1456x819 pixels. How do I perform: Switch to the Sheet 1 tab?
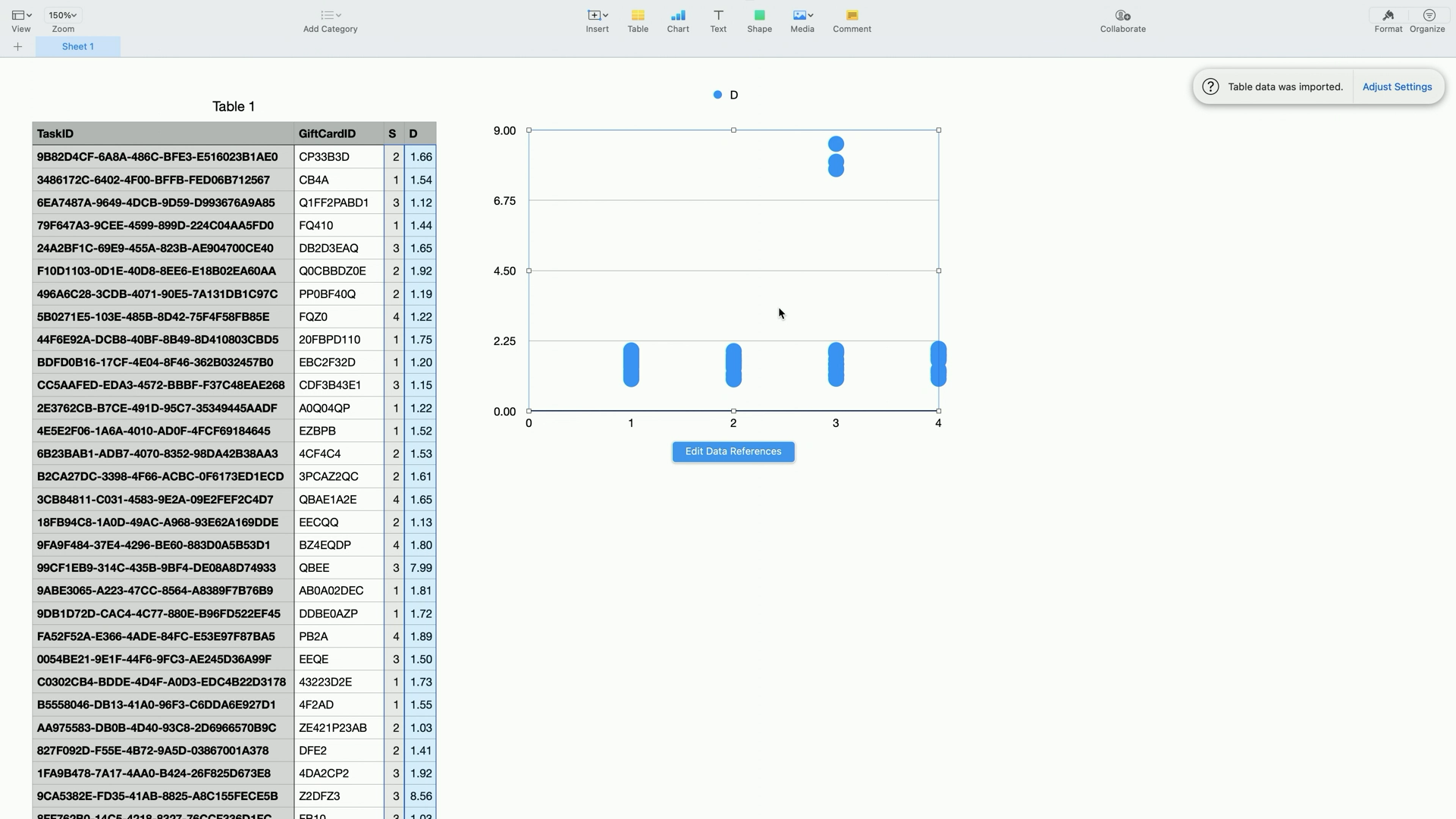tap(78, 47)
